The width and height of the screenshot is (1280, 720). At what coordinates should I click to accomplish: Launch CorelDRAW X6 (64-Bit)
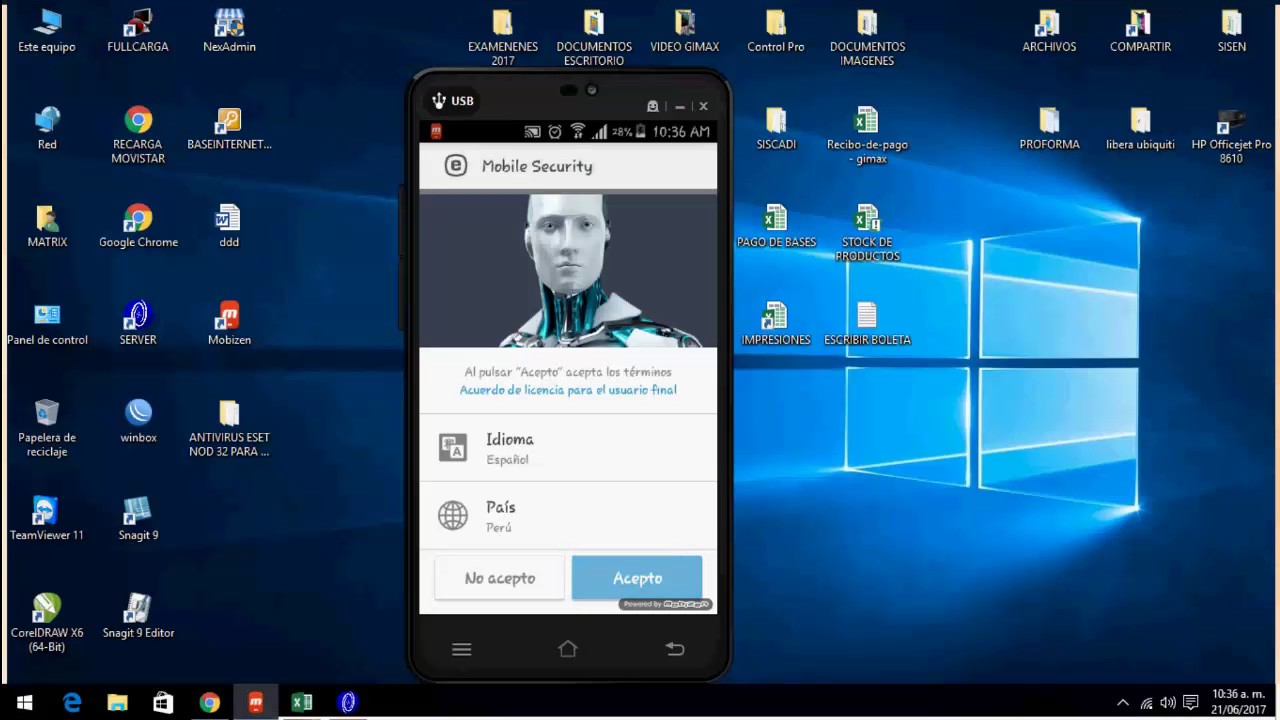pyautogui.click(x=47, y=624)
